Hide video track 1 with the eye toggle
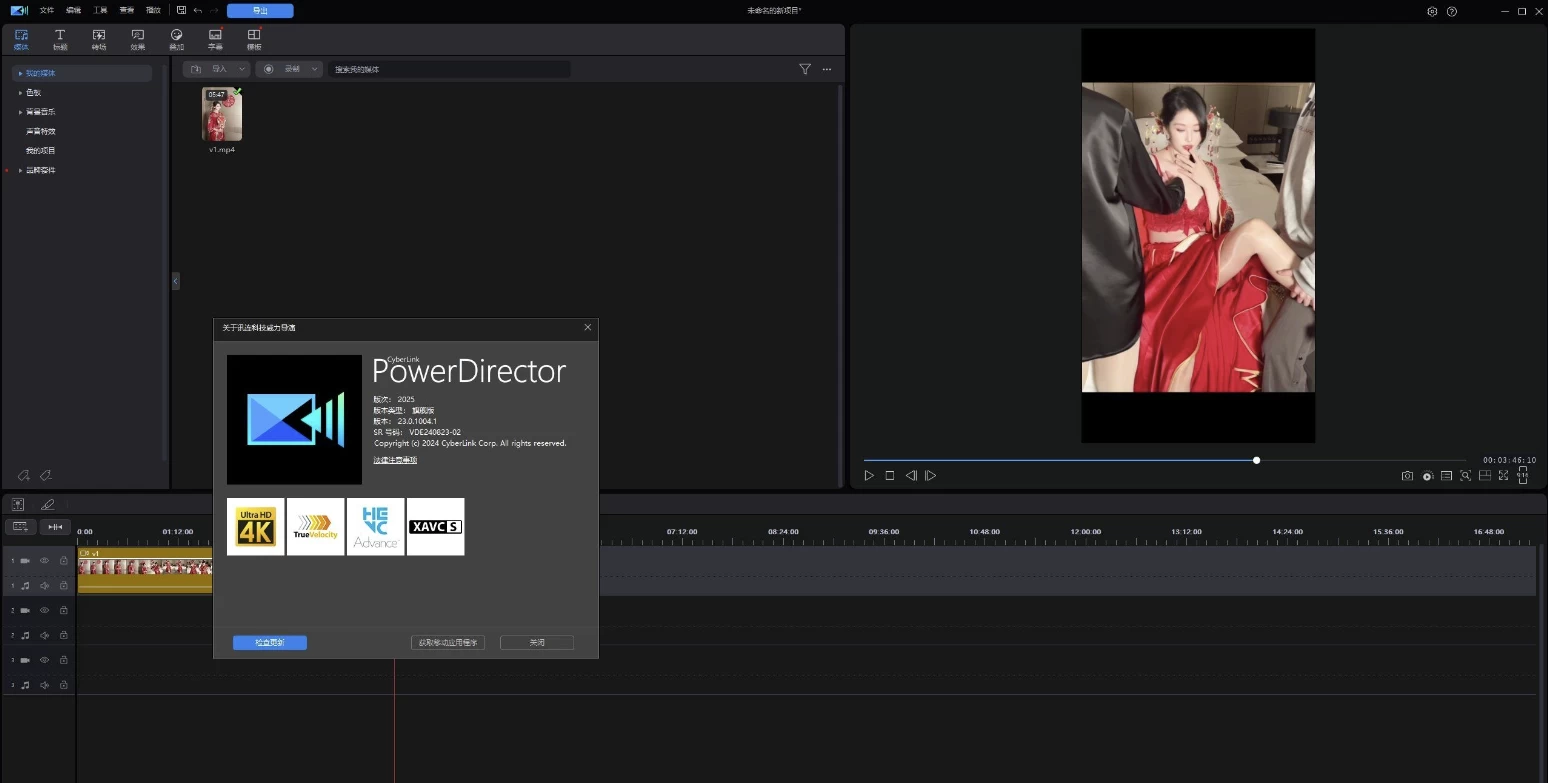The height and width of the screenshot is (783, 1548). tap(42, 560)
